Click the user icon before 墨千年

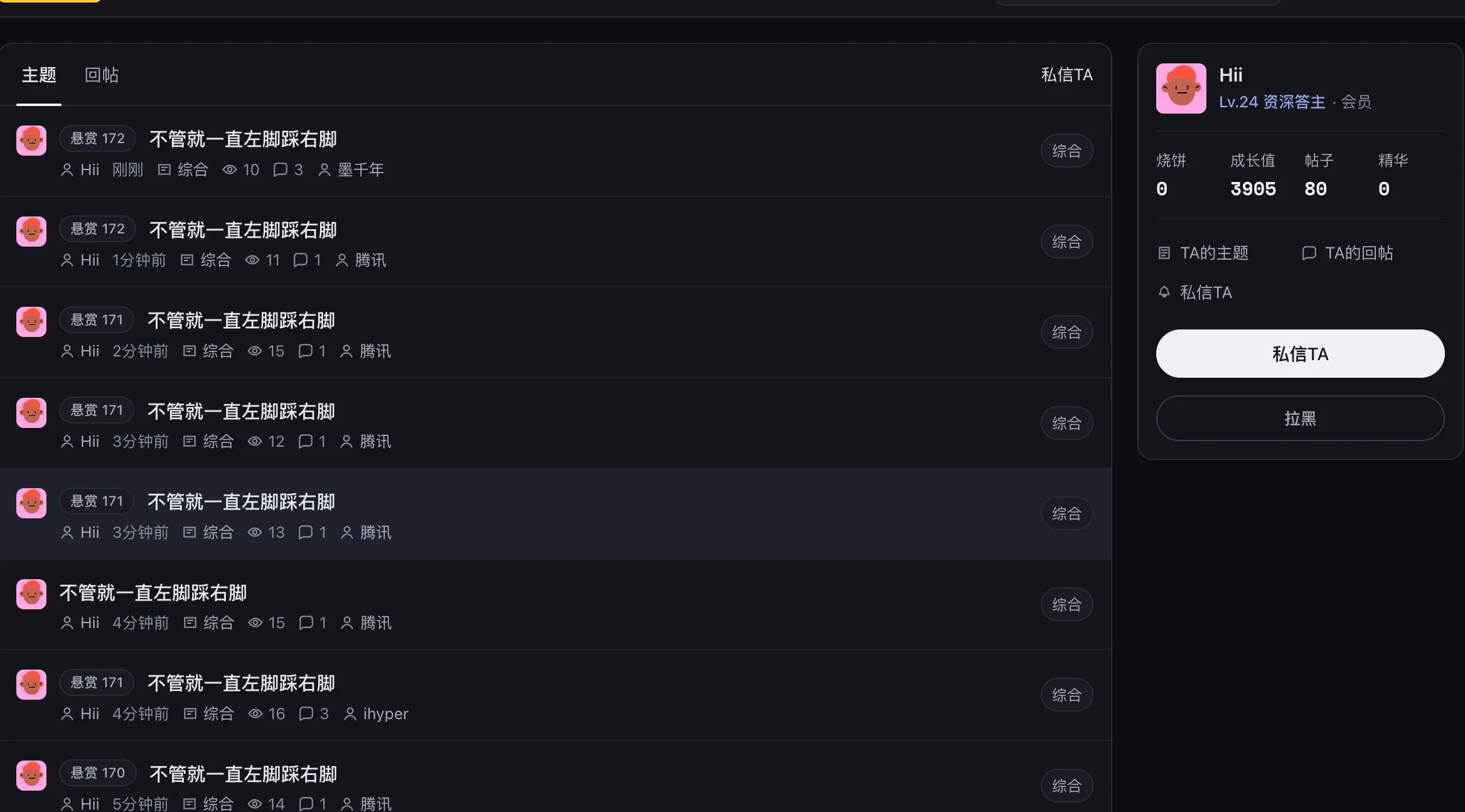click(325, 169)
